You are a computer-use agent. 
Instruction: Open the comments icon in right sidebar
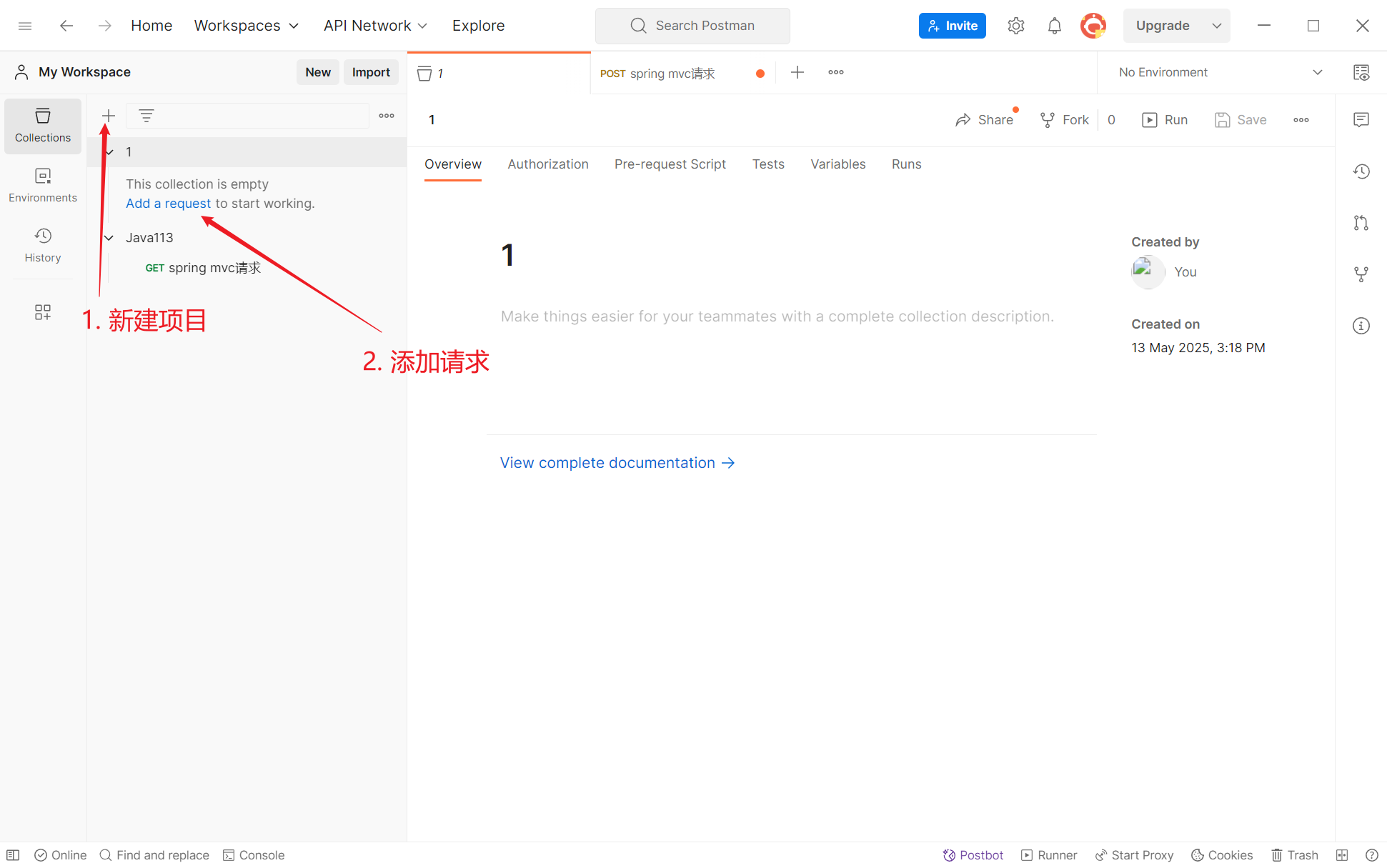(x=1361, y=119)
